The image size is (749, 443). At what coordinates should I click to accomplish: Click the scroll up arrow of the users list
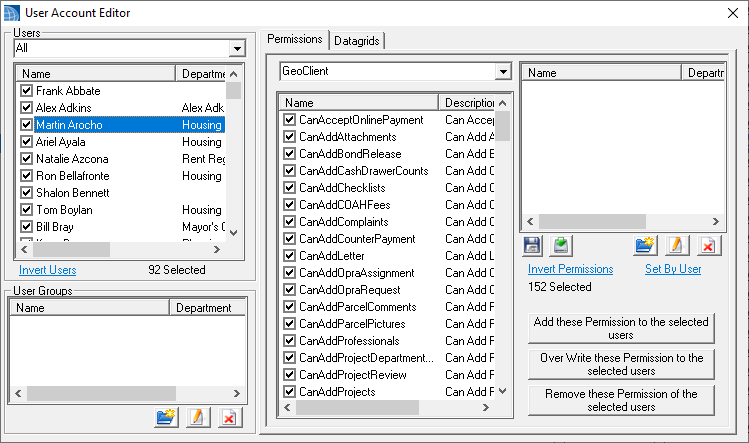pyautogui.click(x=234, y=74)
